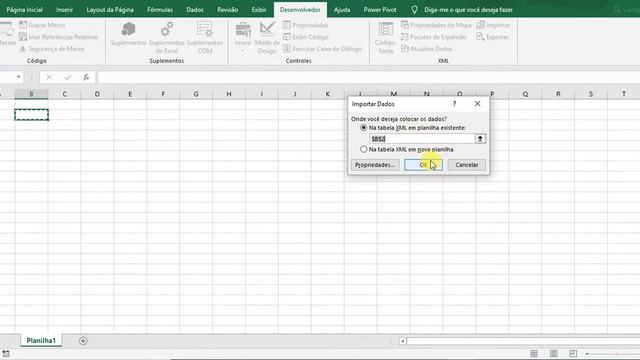Open Inserir ribbon tab
The height and width of the screenshot is (360, 640).
(64, 9)
